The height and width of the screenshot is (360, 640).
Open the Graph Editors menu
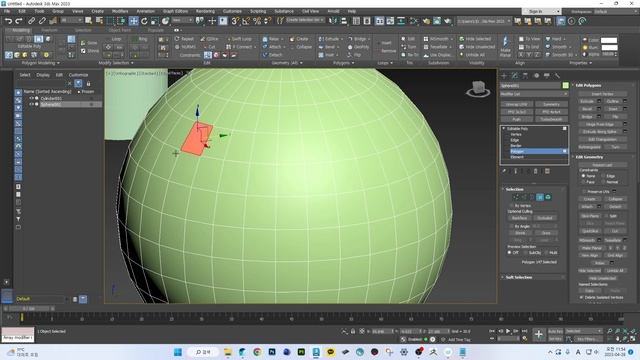pos(176,11)
